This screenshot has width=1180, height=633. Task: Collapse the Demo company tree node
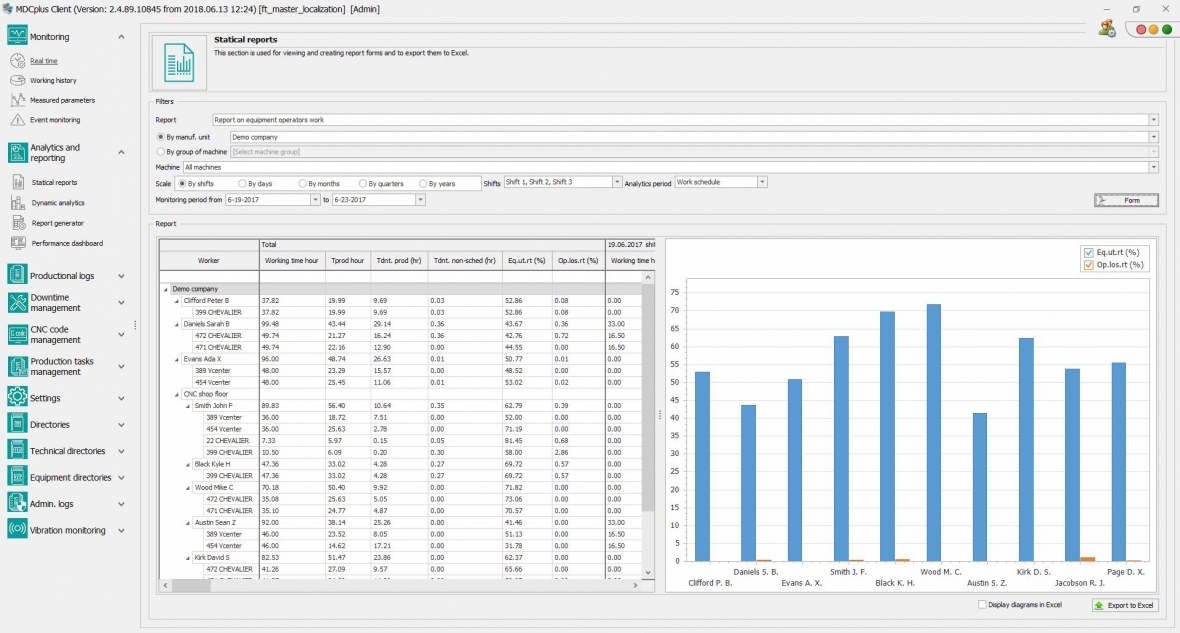tap(166, 289)
